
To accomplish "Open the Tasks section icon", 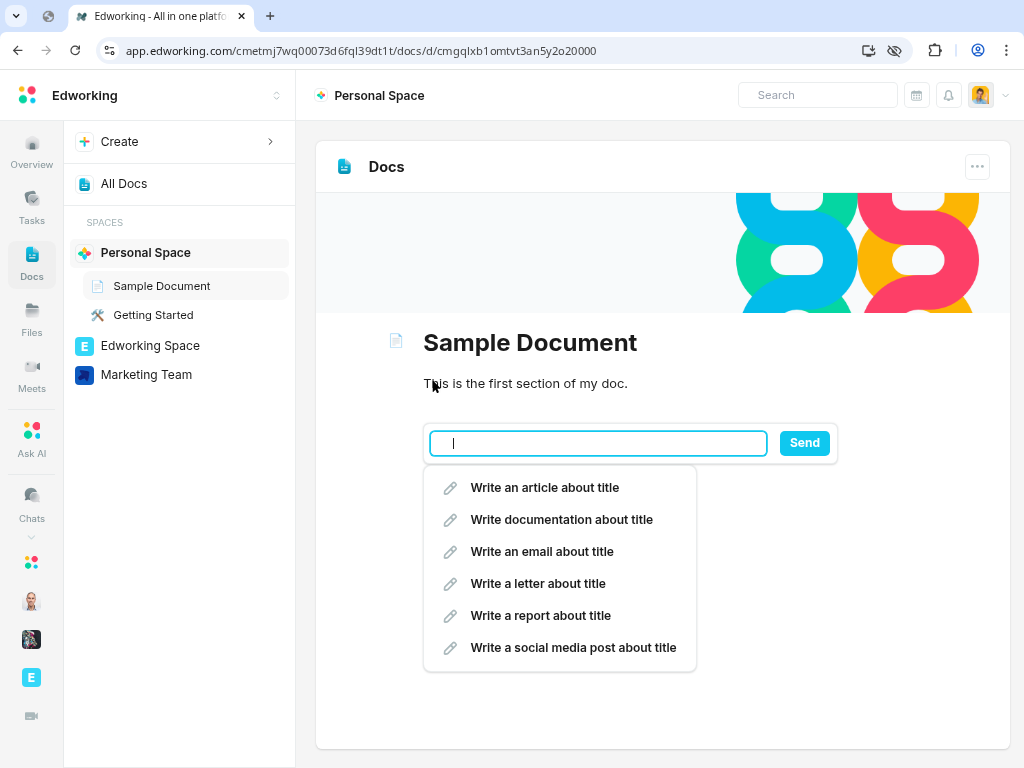I will (32, 207).
